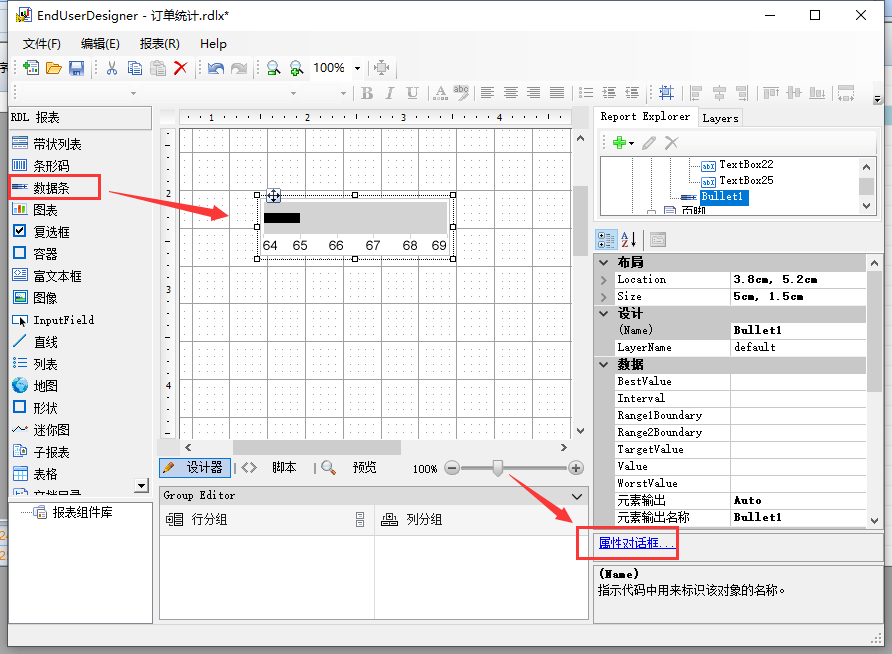
Task: Collapse the 布局 layout category
Action: coord(604,262)
